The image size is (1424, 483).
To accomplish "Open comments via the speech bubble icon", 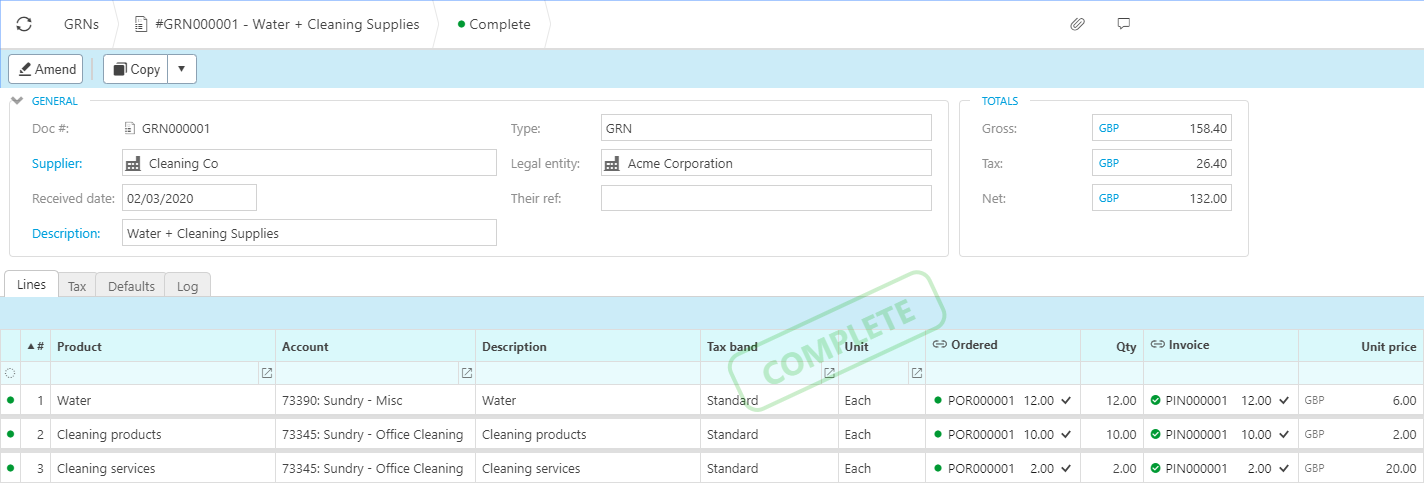I will pos(1124,24).
